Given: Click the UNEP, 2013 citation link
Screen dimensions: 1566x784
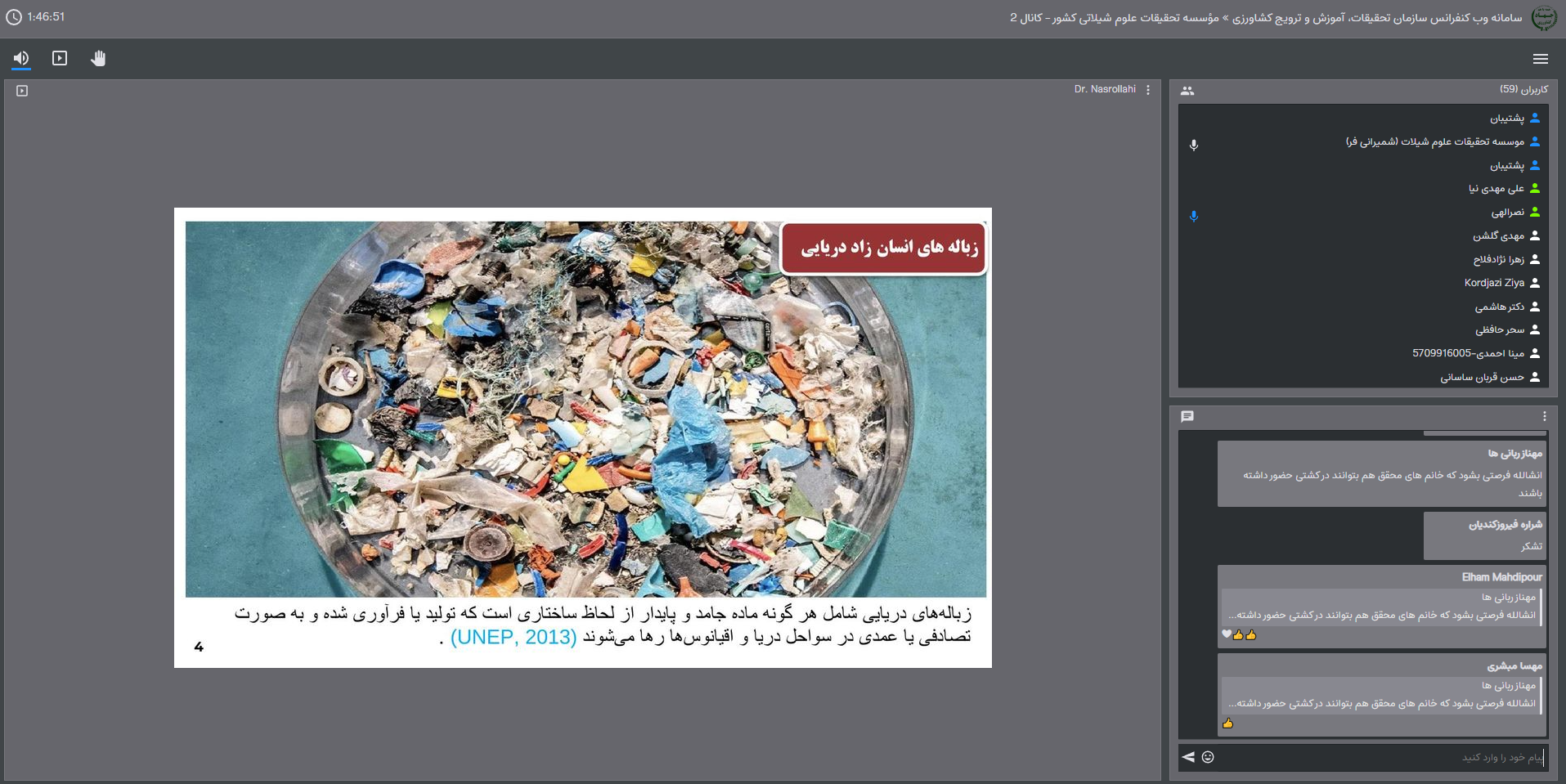Looking at the screenshot, I should tap(514, 638).
